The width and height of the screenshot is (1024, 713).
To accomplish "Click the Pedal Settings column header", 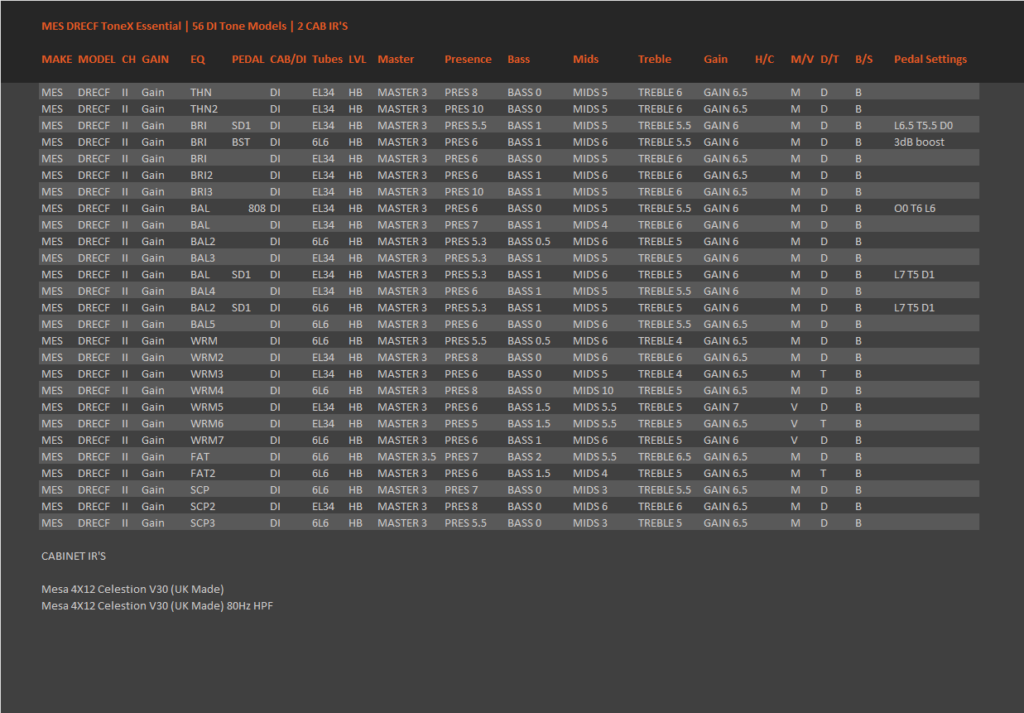I will tap(930, 59).
